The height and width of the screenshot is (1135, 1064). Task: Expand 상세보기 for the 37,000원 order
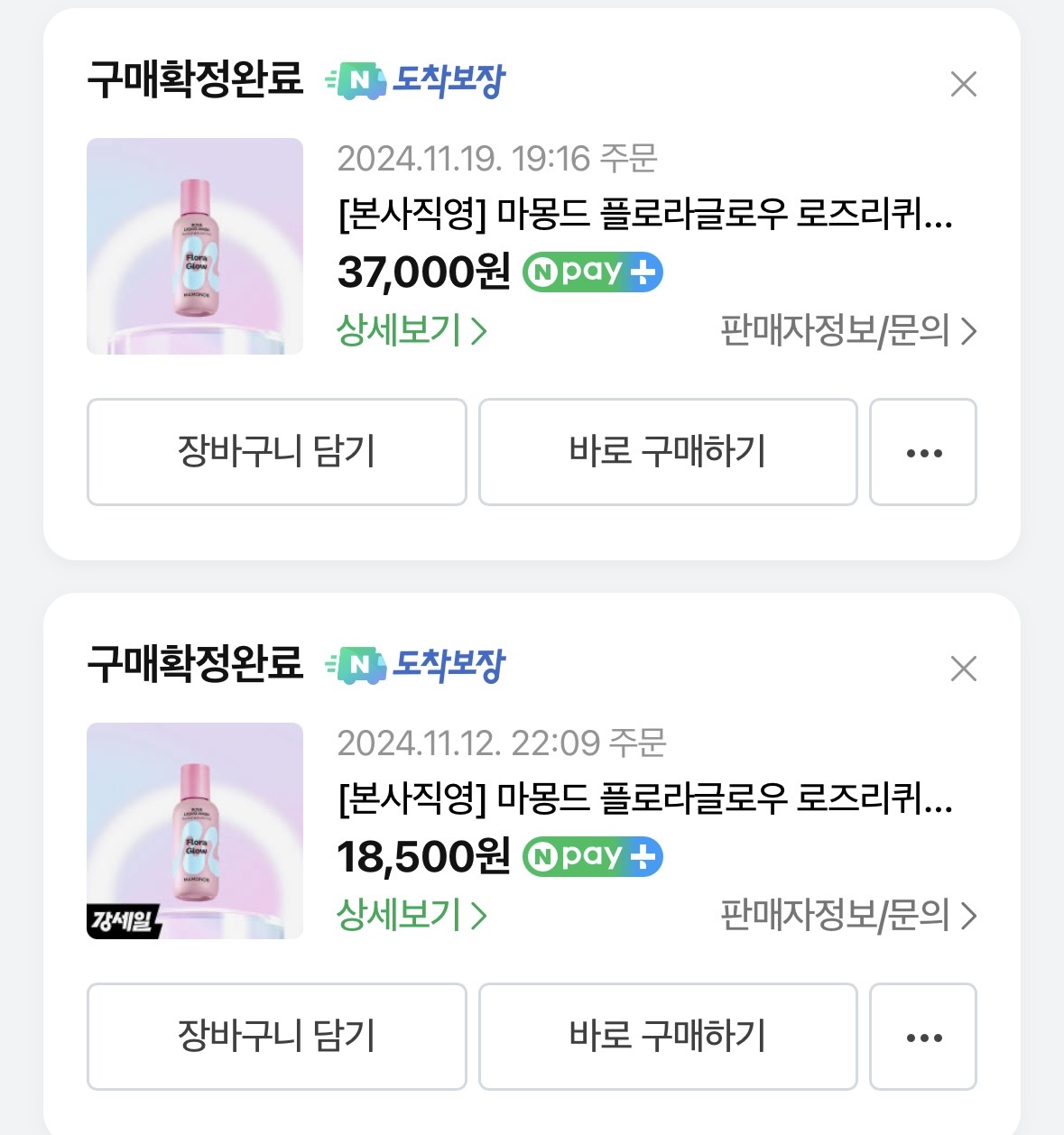(x=412, y=331)
